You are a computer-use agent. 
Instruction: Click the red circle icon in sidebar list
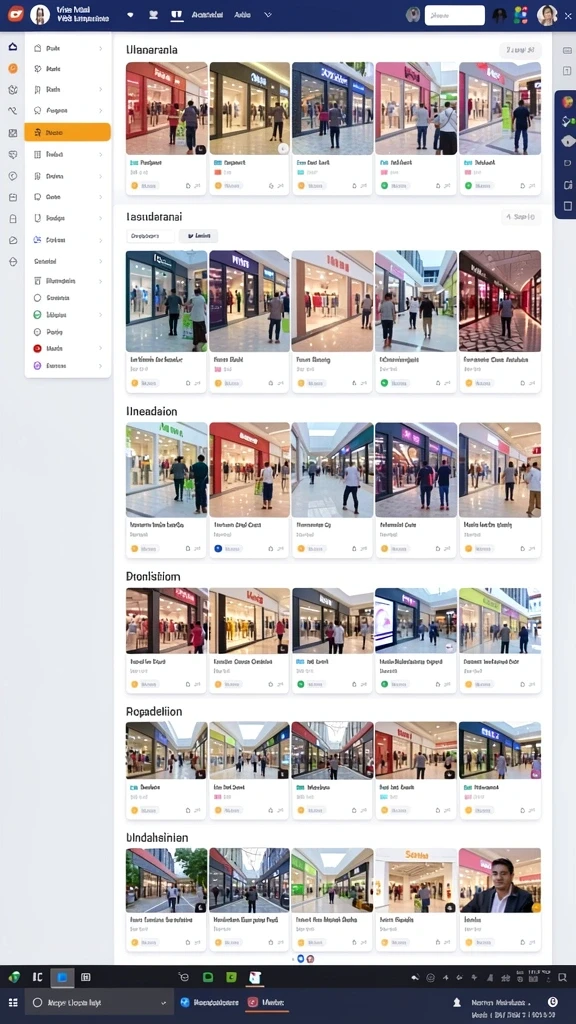[37, 349]
